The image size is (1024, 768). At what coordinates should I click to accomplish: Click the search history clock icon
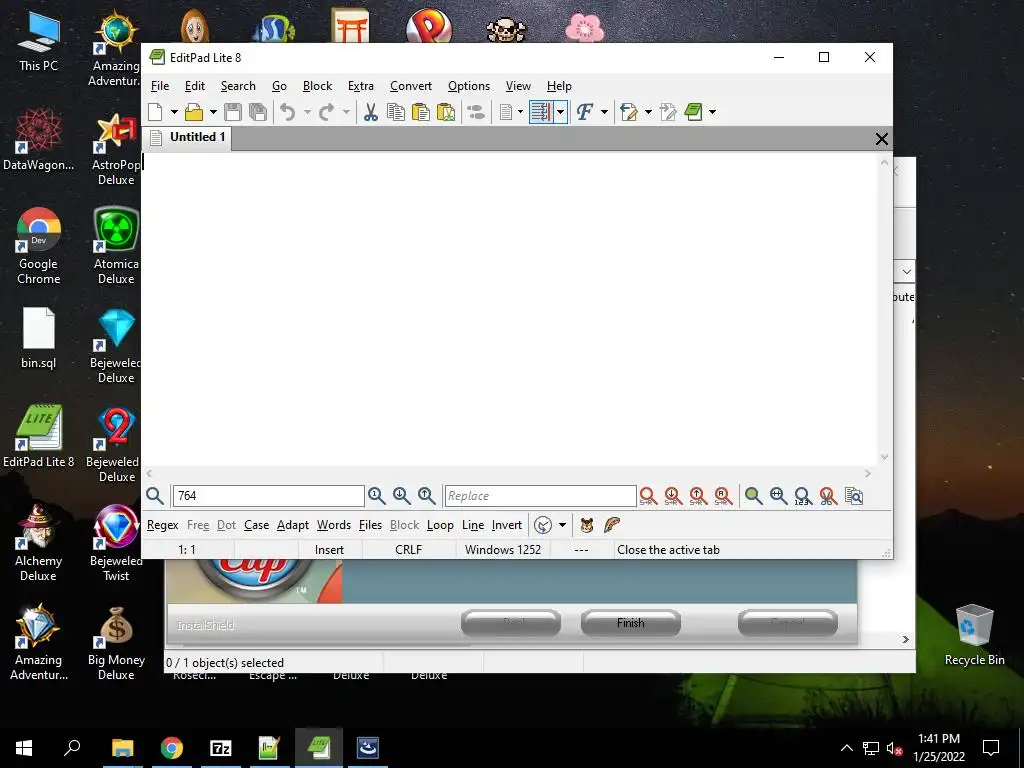[x=543, y=525]
